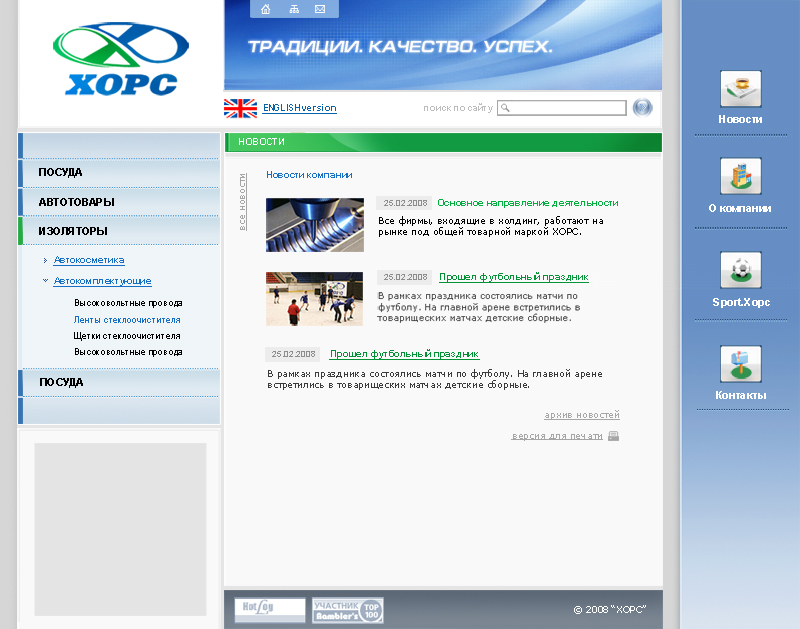
Task: Open the О компании building icon
Action: point(740,176)
